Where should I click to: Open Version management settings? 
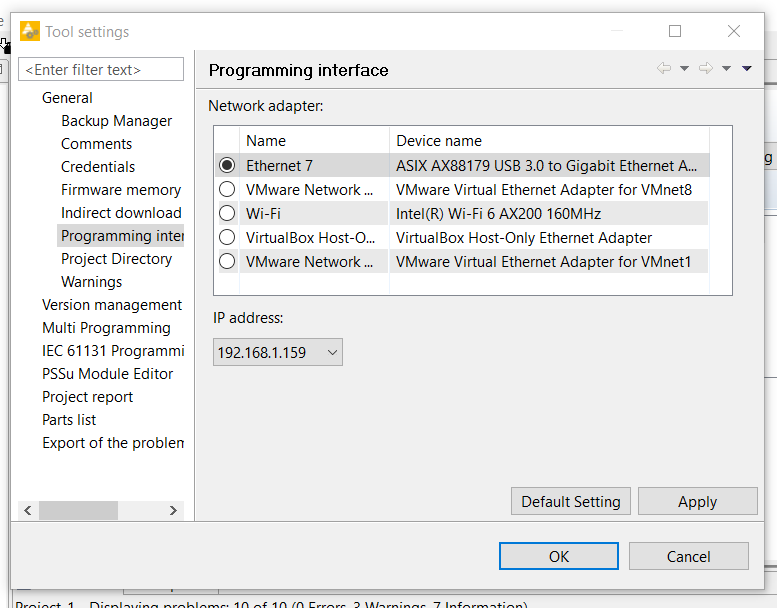click(112, 305)
